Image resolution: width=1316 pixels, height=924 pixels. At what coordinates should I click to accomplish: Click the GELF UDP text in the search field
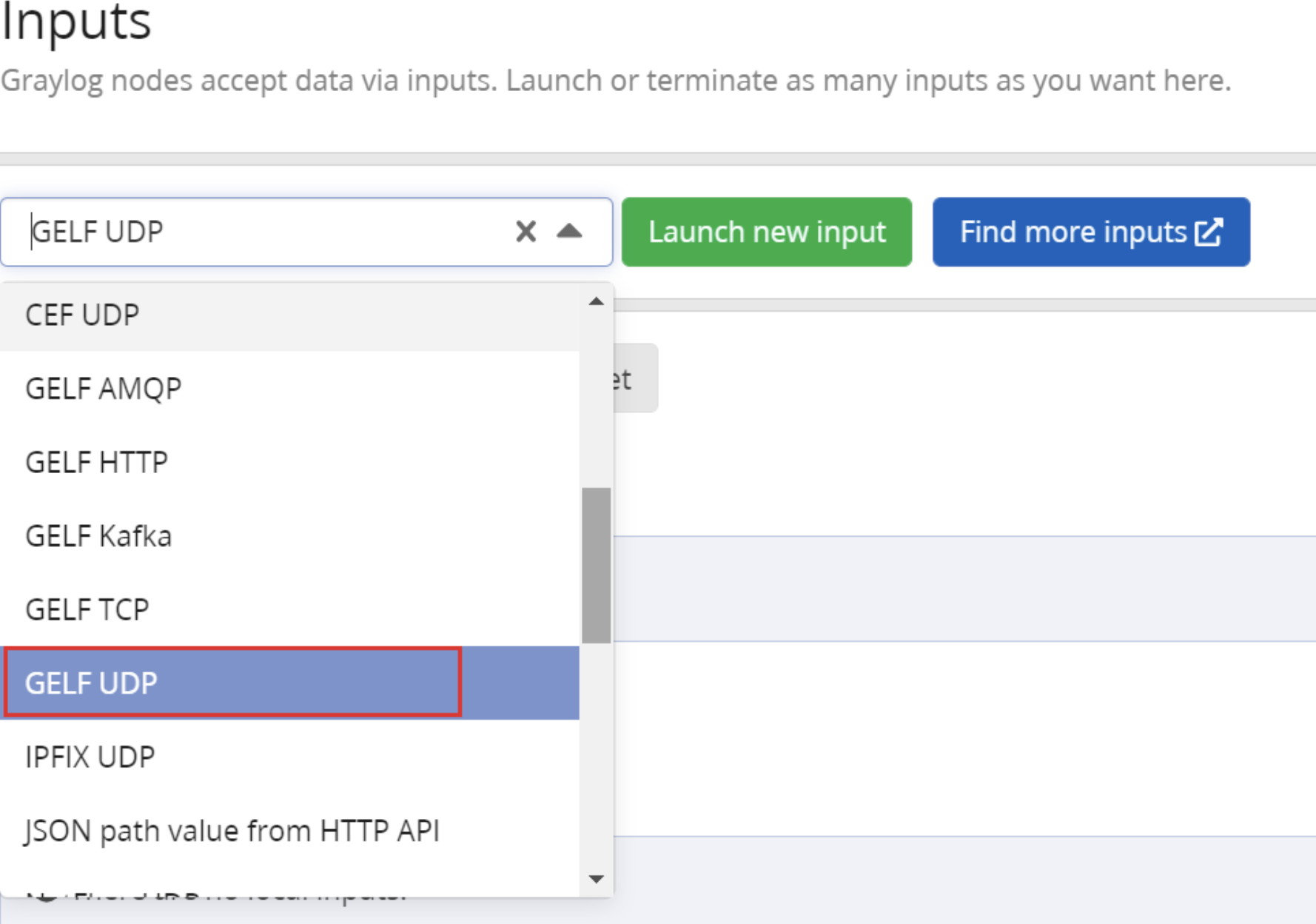pyautogui.click(x=97, y=232)
